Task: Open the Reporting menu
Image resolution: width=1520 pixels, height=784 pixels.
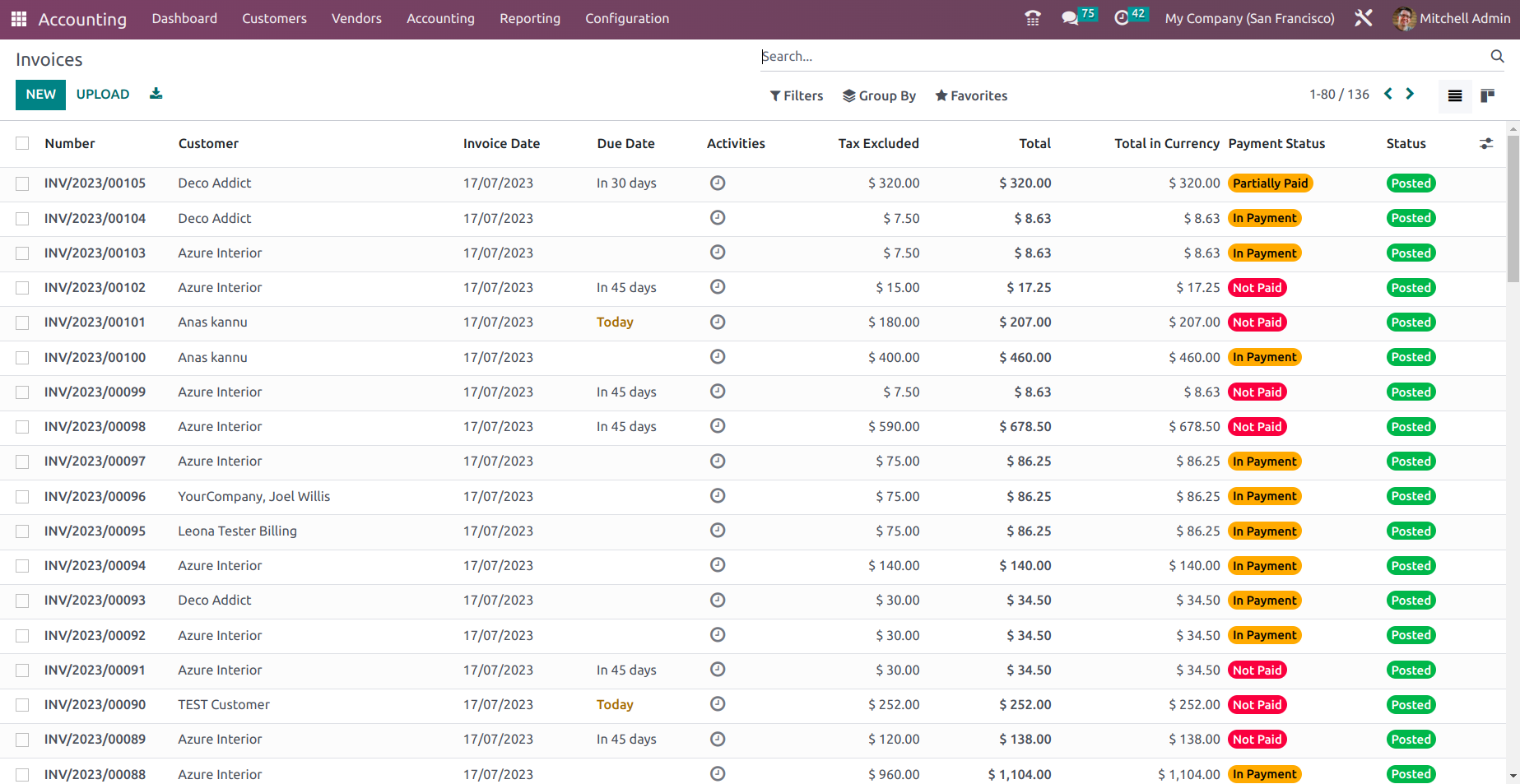Action: coord(529,18)
